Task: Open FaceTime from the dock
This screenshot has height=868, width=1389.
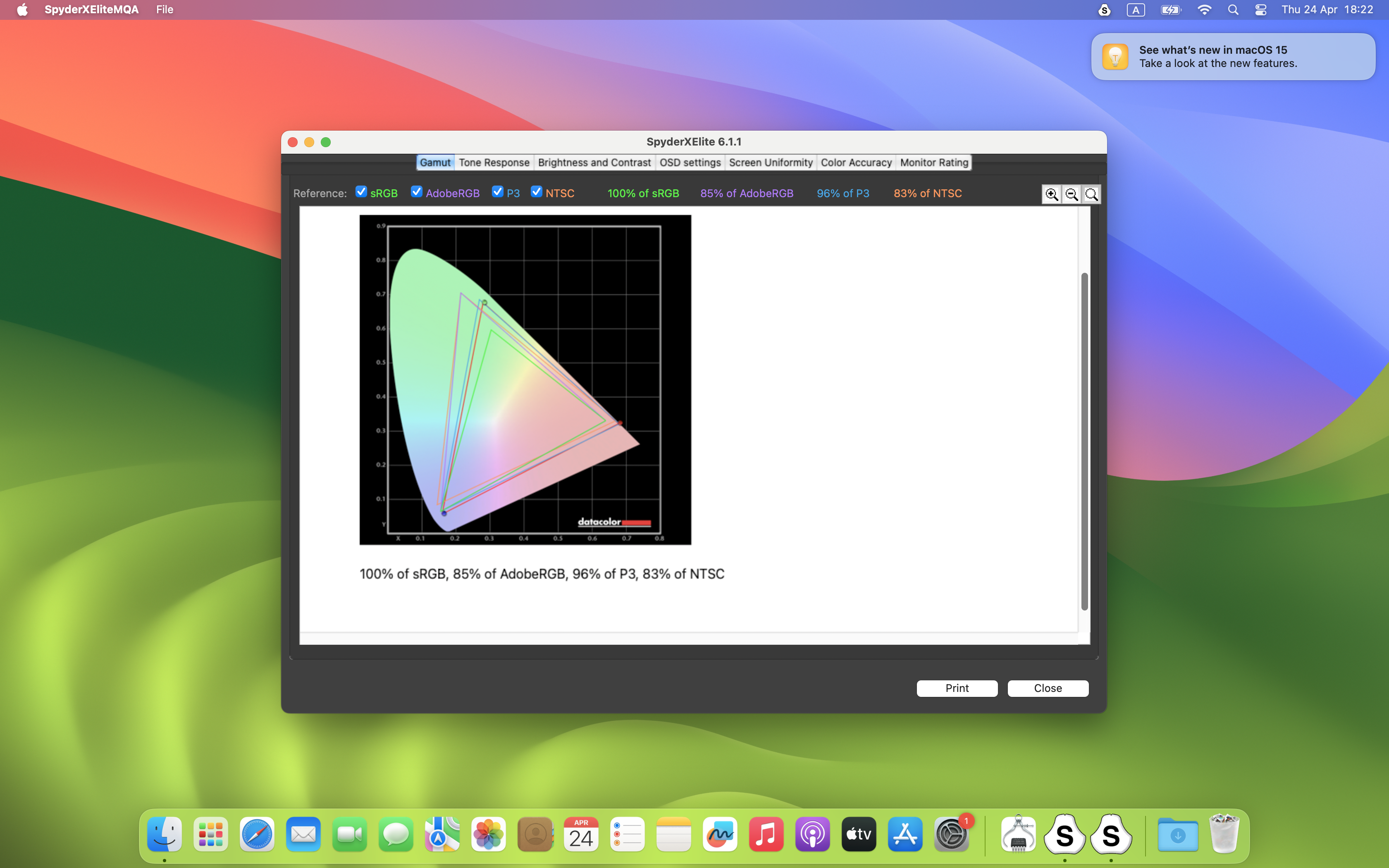Action: click(x=350, y=834)
